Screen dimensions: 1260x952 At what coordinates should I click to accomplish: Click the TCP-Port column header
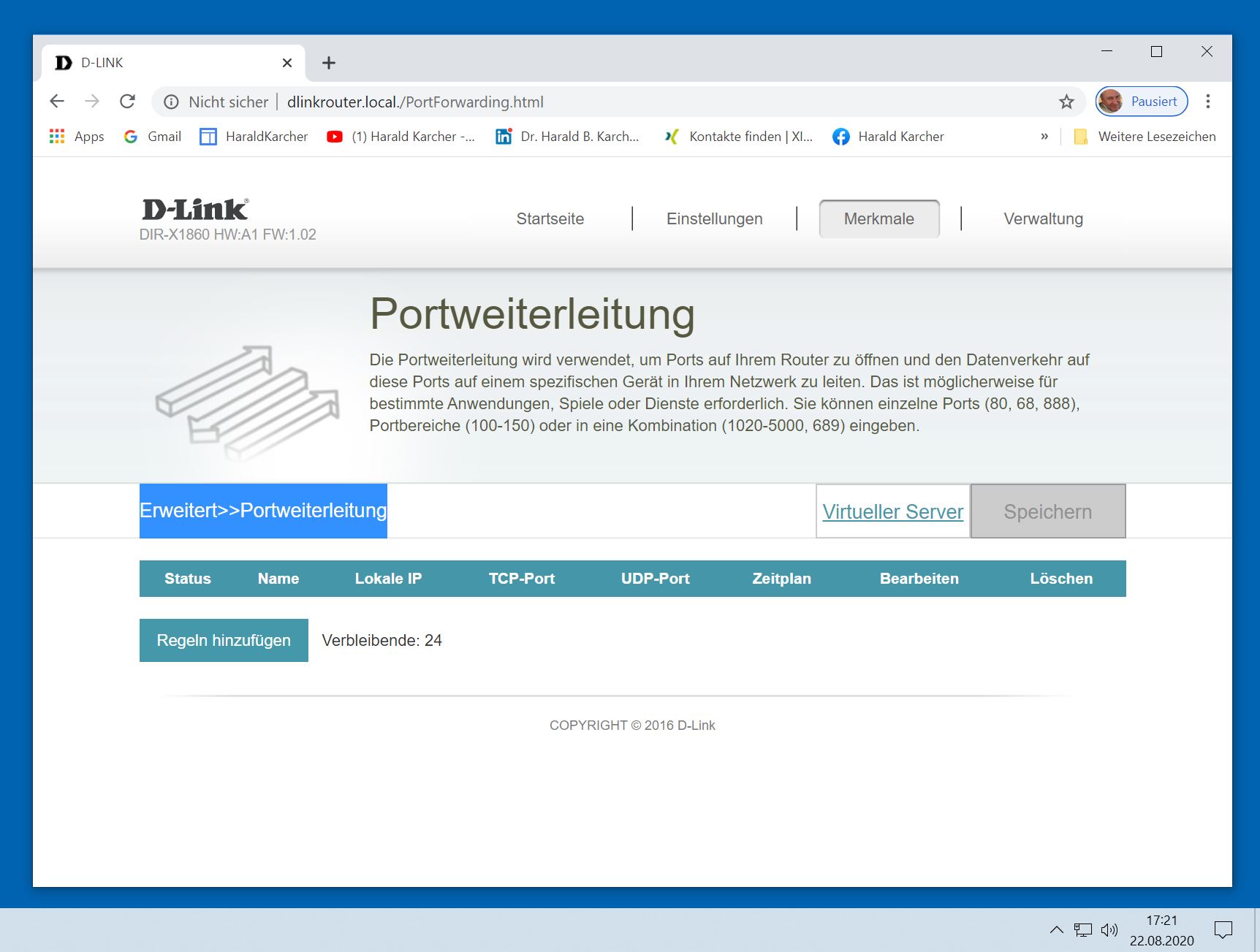pos(522,579)
